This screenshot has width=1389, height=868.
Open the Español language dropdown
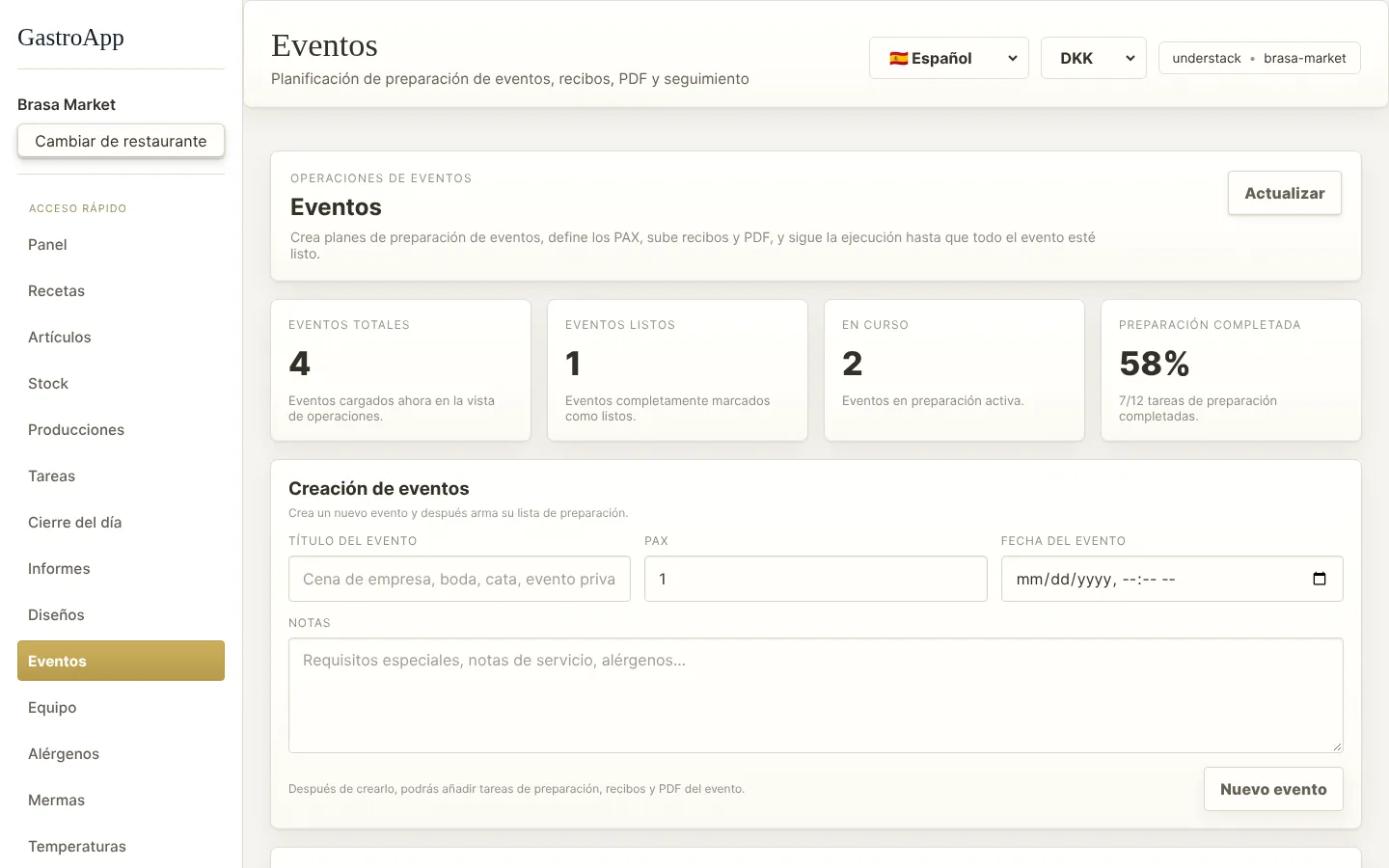tap(949, 58)
